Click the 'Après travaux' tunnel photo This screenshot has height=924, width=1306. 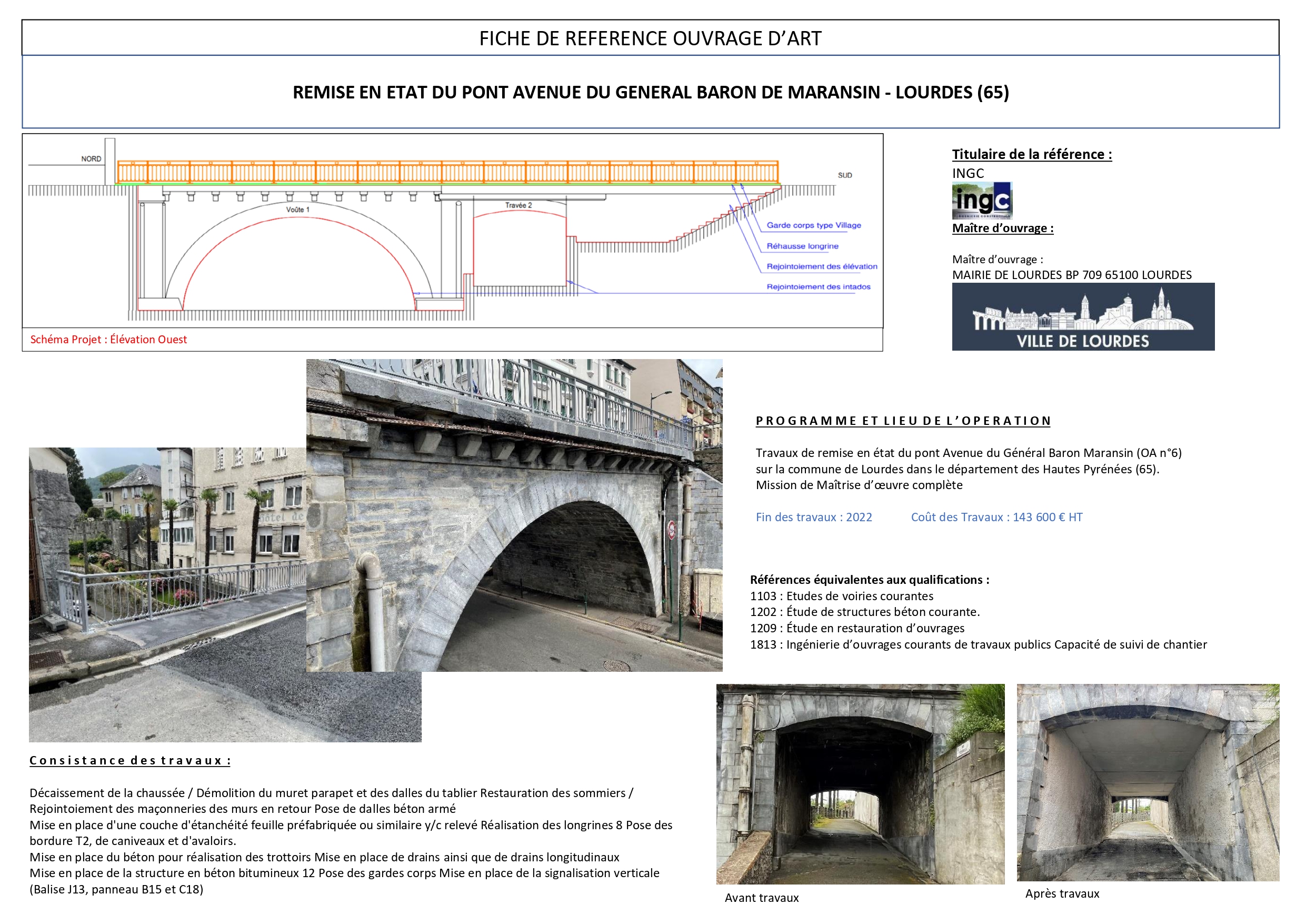(1148, 782)
